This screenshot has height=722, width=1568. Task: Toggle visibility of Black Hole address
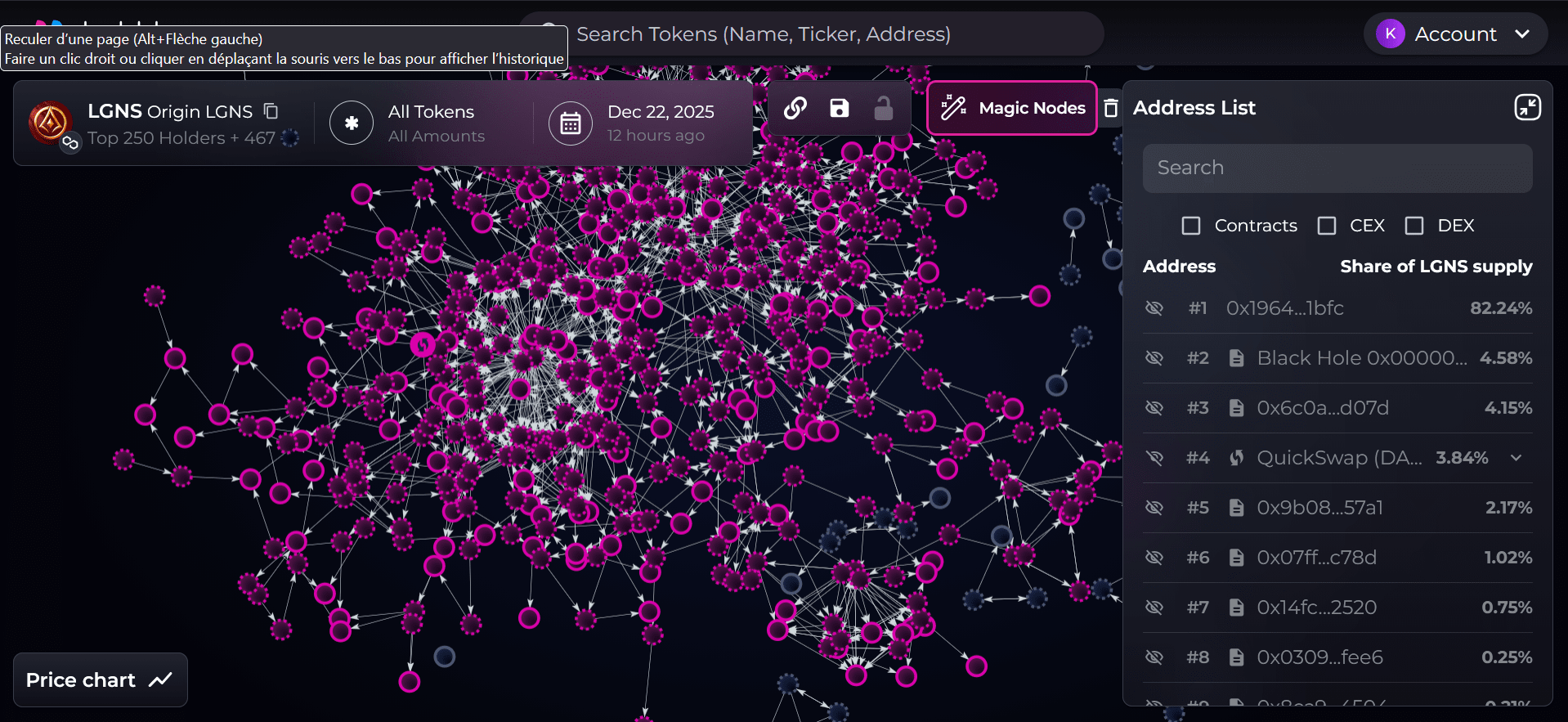click(1154, 358)
